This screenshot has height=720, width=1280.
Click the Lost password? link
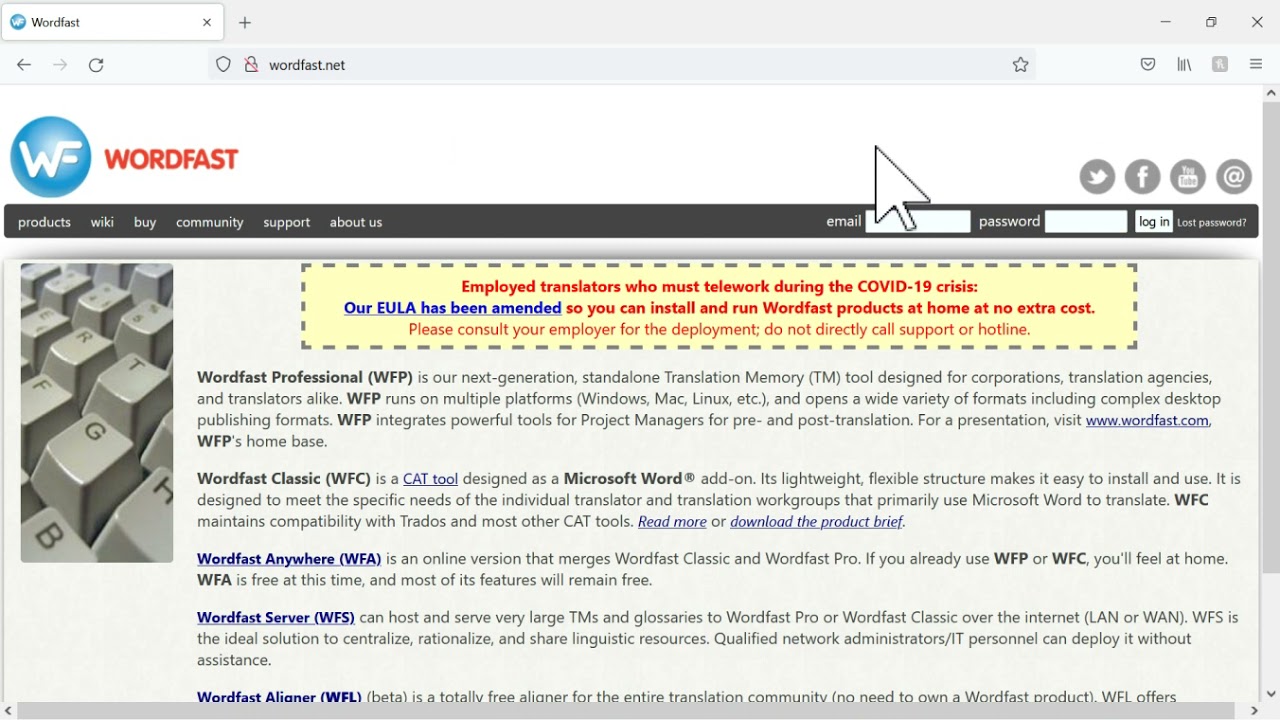point(1212,223)
